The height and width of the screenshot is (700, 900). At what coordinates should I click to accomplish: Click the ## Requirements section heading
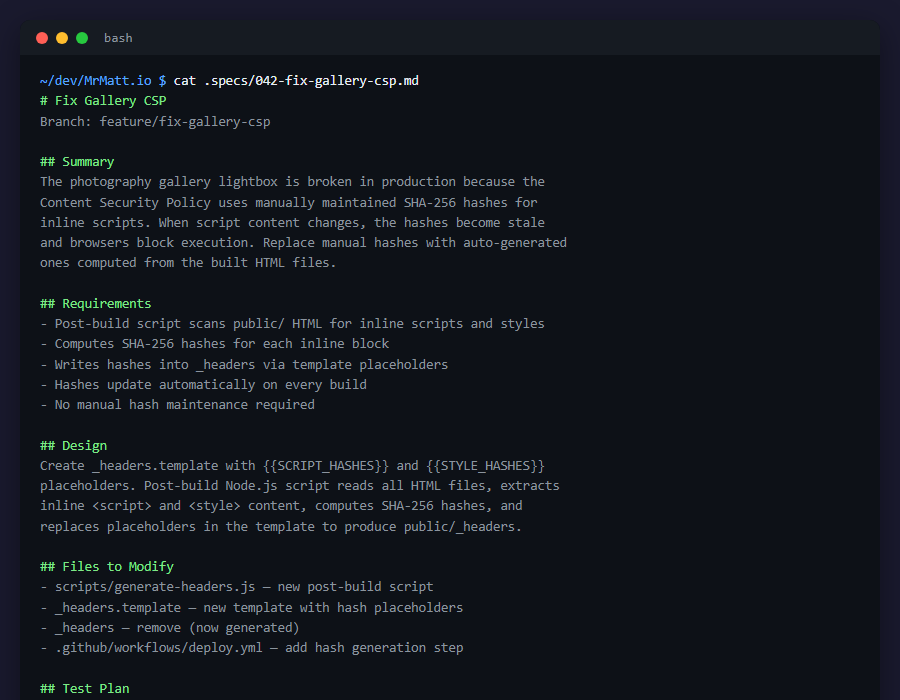[95, 303]
